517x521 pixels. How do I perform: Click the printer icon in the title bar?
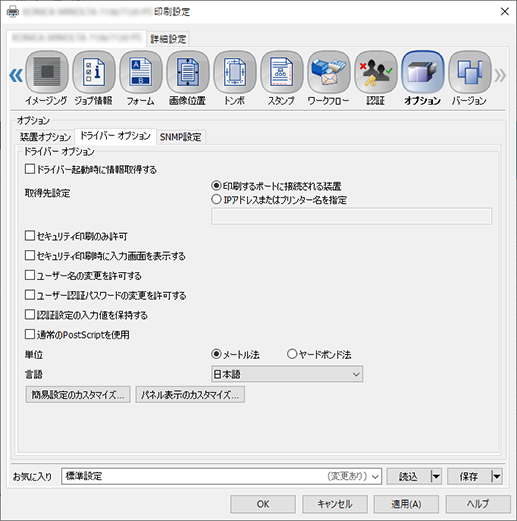[13, 12]
